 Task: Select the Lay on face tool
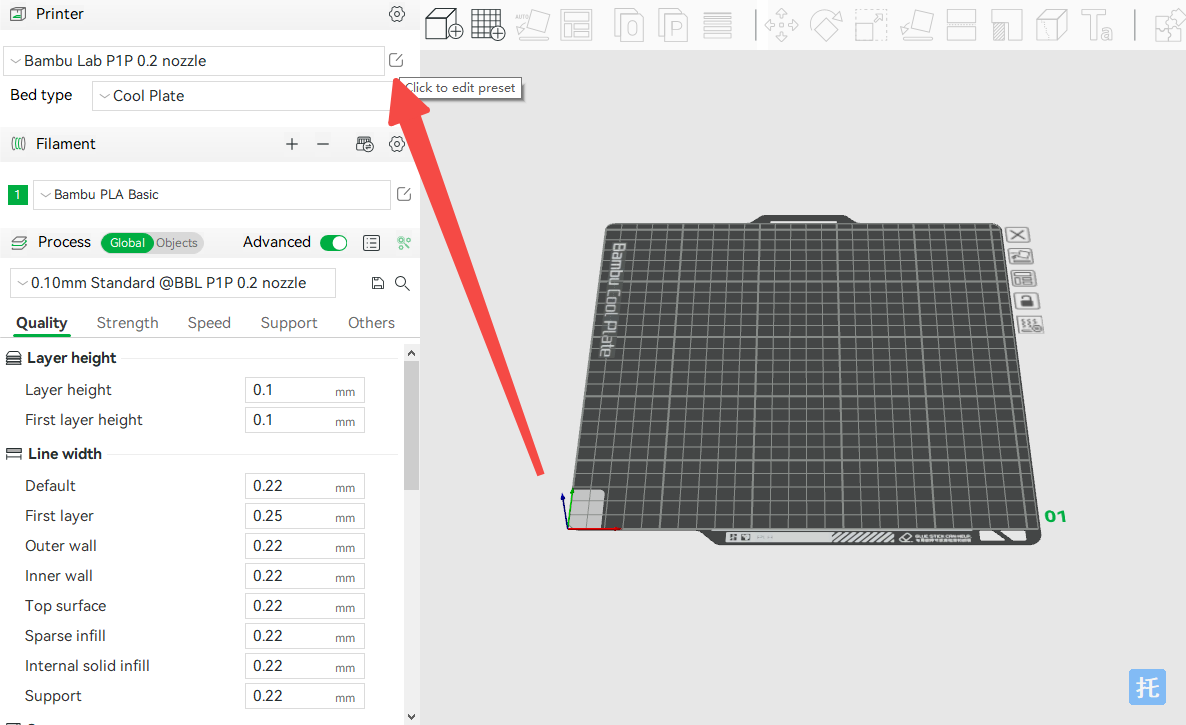(917, 25)
